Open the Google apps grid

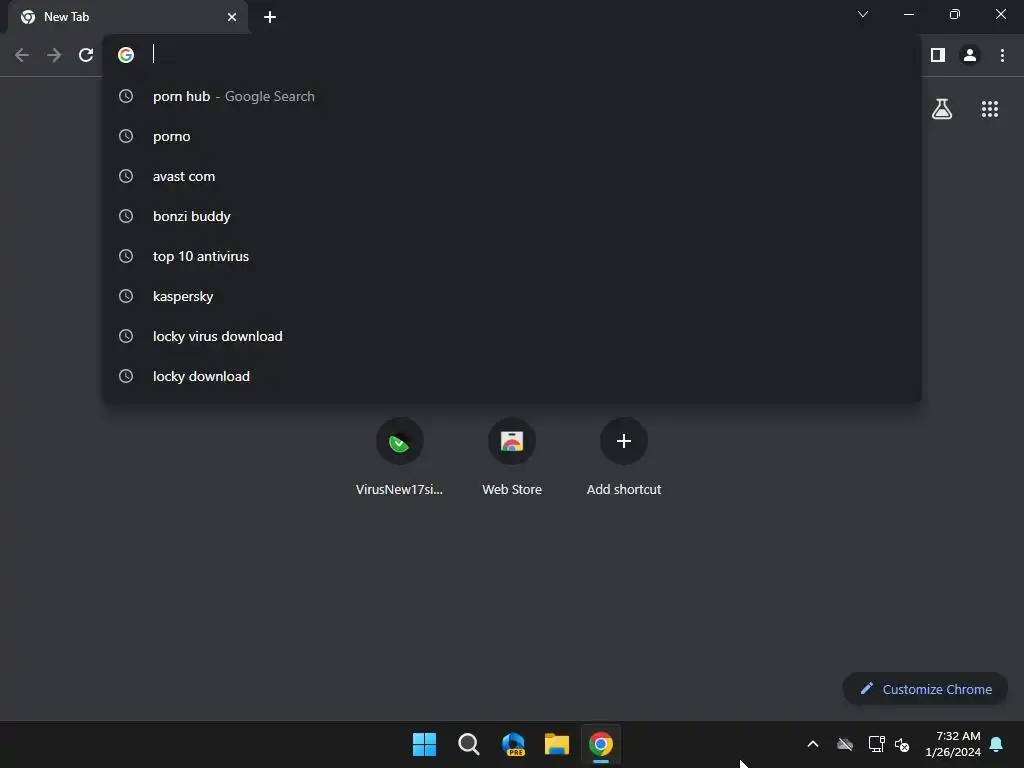pos(990,109)
